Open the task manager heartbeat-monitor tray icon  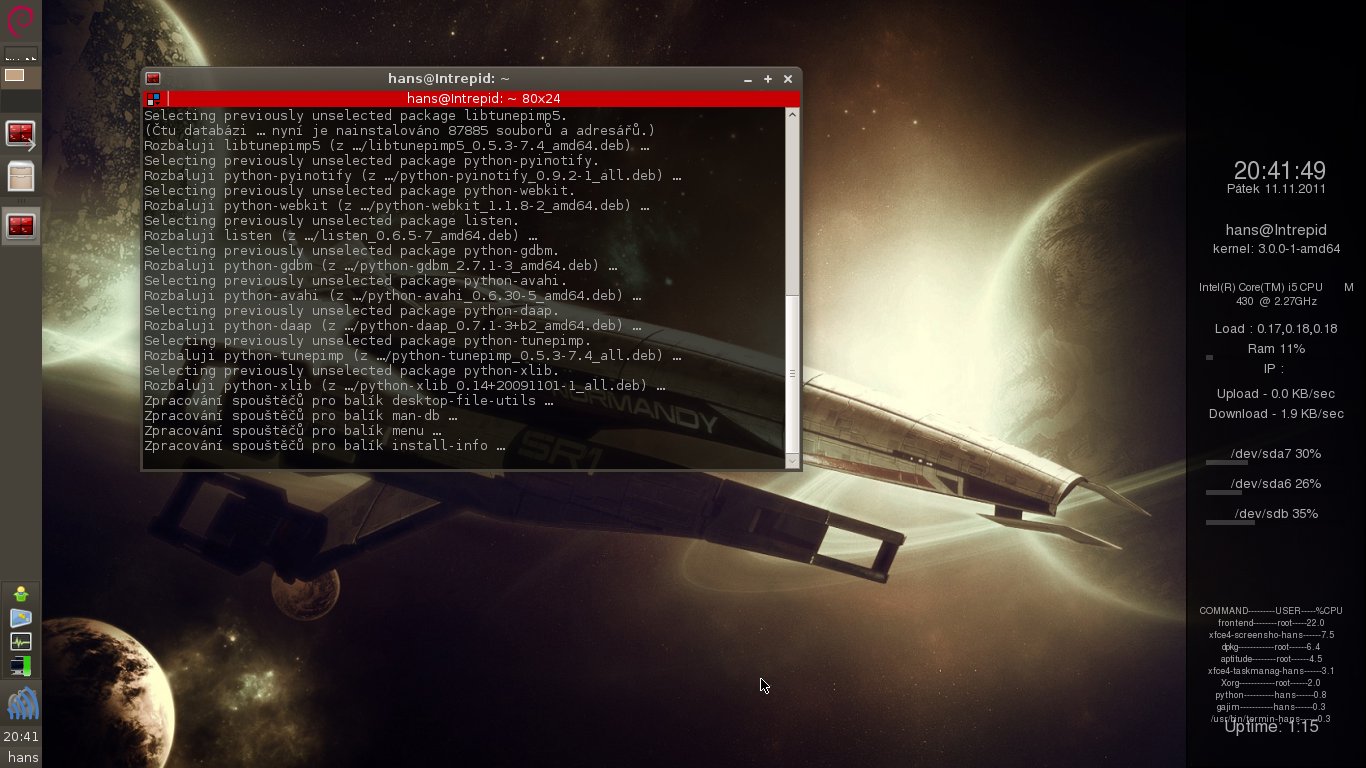(x=21, y=642)
